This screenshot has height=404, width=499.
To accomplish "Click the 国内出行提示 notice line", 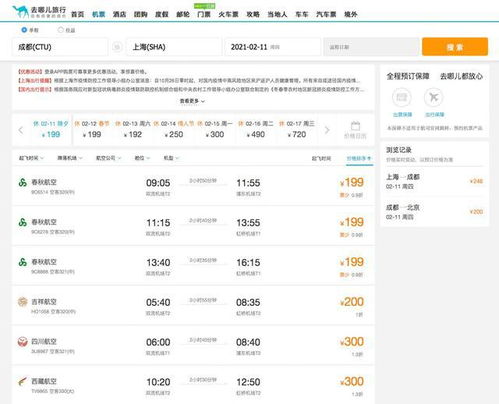I will pyautogui.click(x=191, y=89).
